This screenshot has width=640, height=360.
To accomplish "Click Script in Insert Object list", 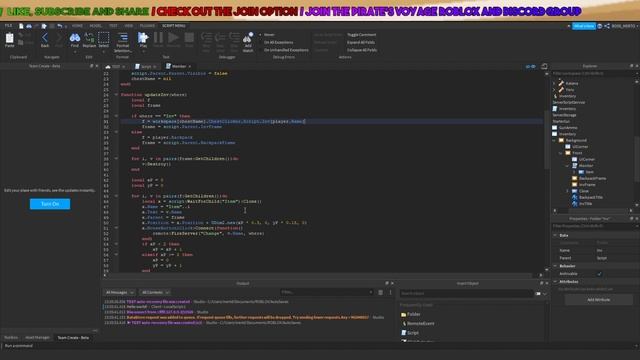I will point(410,333).
